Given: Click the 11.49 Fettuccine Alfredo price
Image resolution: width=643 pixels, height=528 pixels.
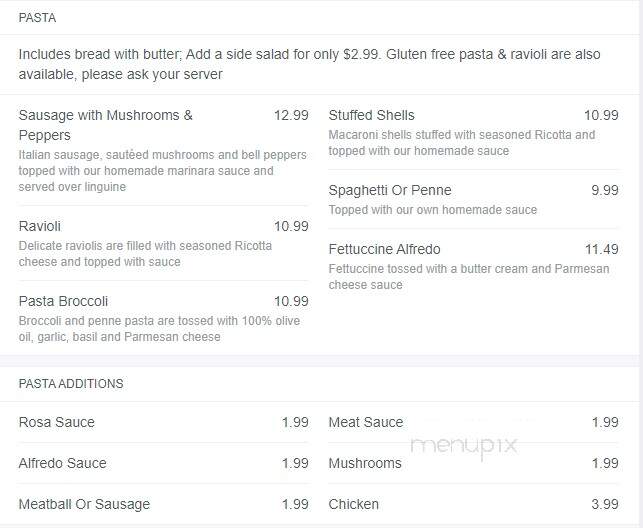Looking at the screenshot, I should (x=601, y=249).
